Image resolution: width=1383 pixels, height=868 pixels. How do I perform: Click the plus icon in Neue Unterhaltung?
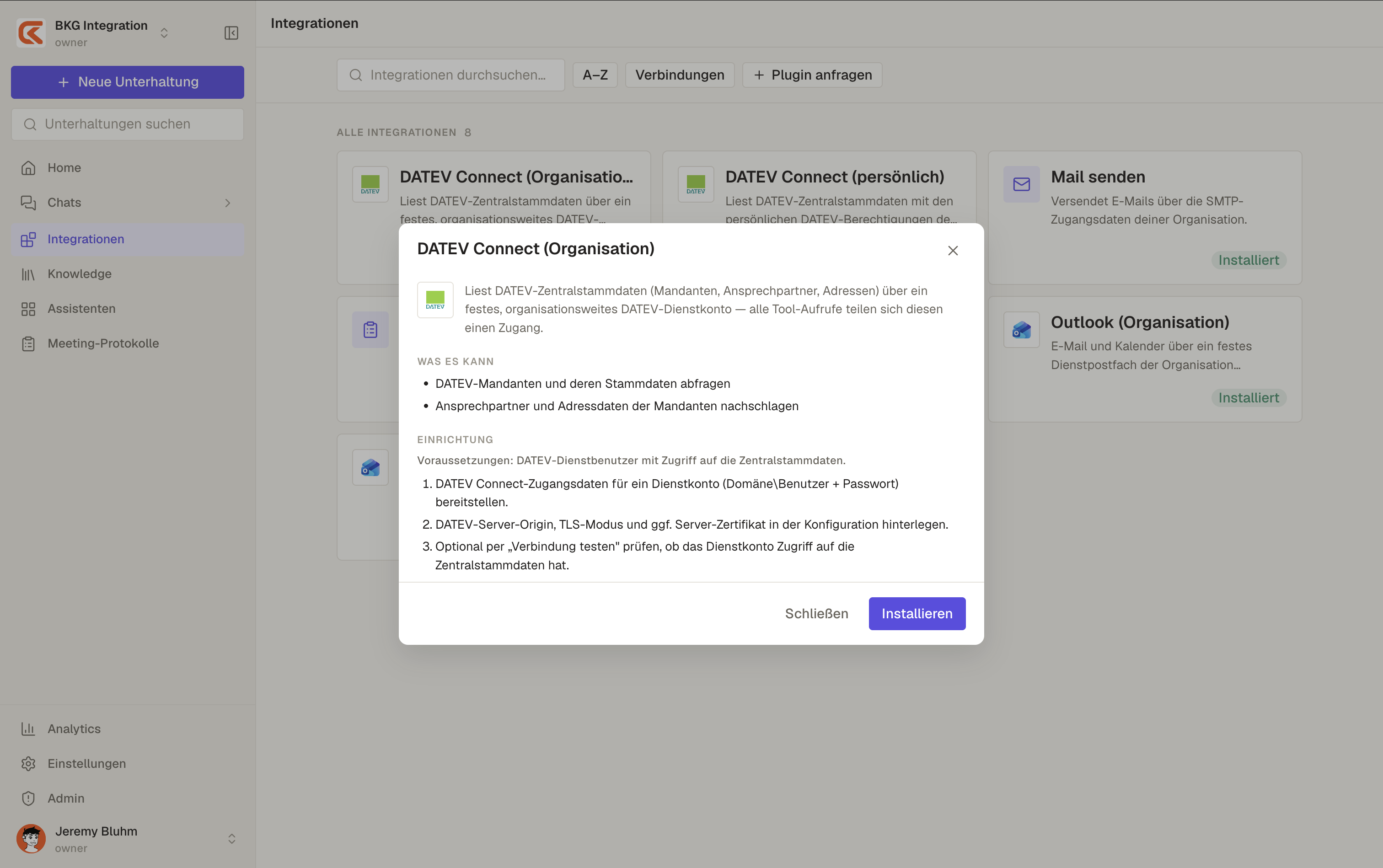(x=64, y=82)
